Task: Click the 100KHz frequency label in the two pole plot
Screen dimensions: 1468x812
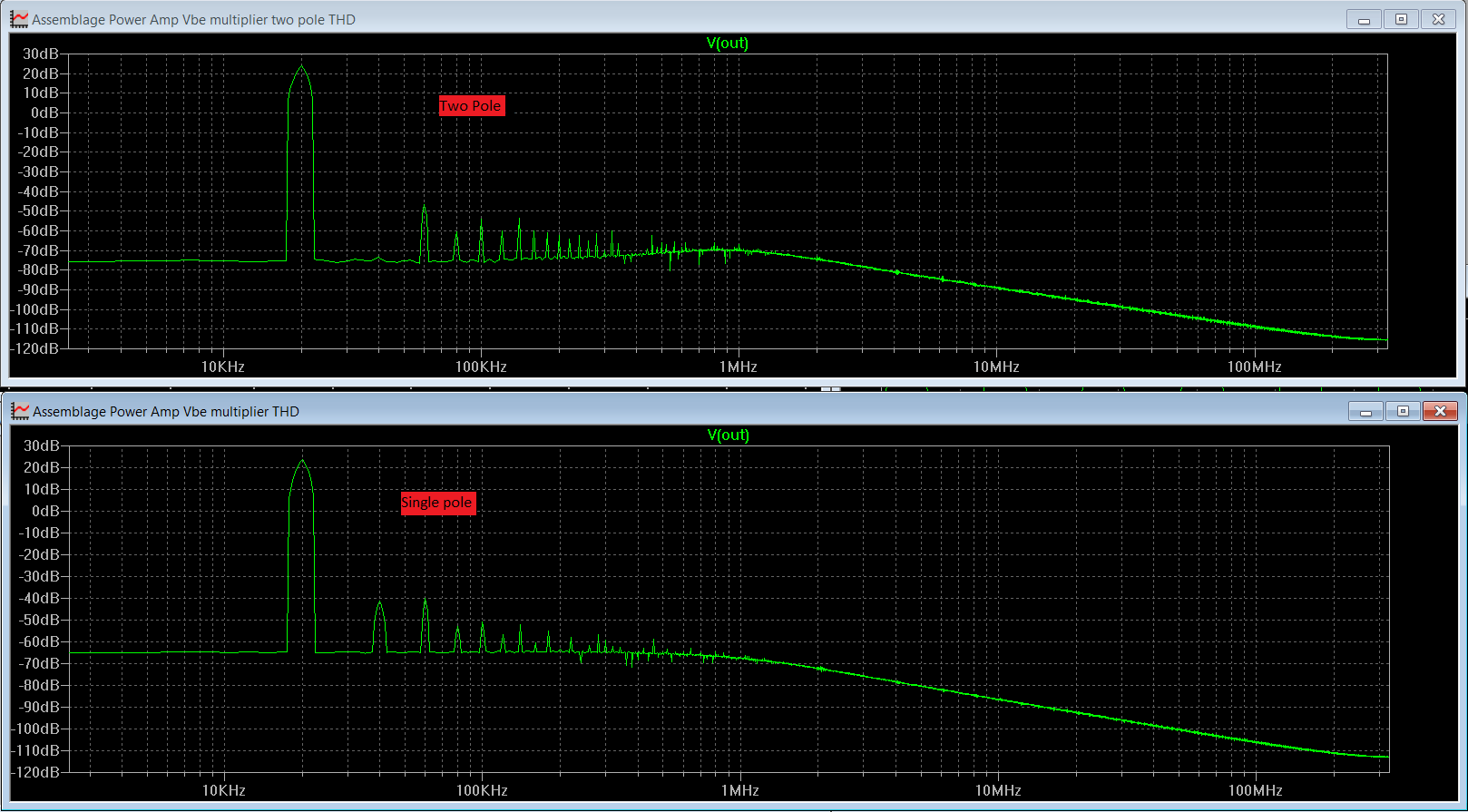Action: (481, 367)
